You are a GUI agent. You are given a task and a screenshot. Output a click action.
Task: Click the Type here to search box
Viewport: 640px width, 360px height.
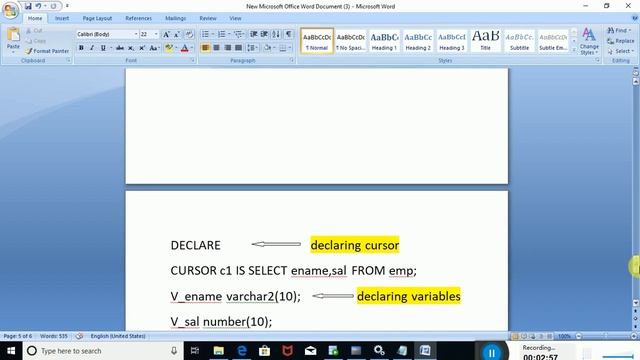click(102, 351)
